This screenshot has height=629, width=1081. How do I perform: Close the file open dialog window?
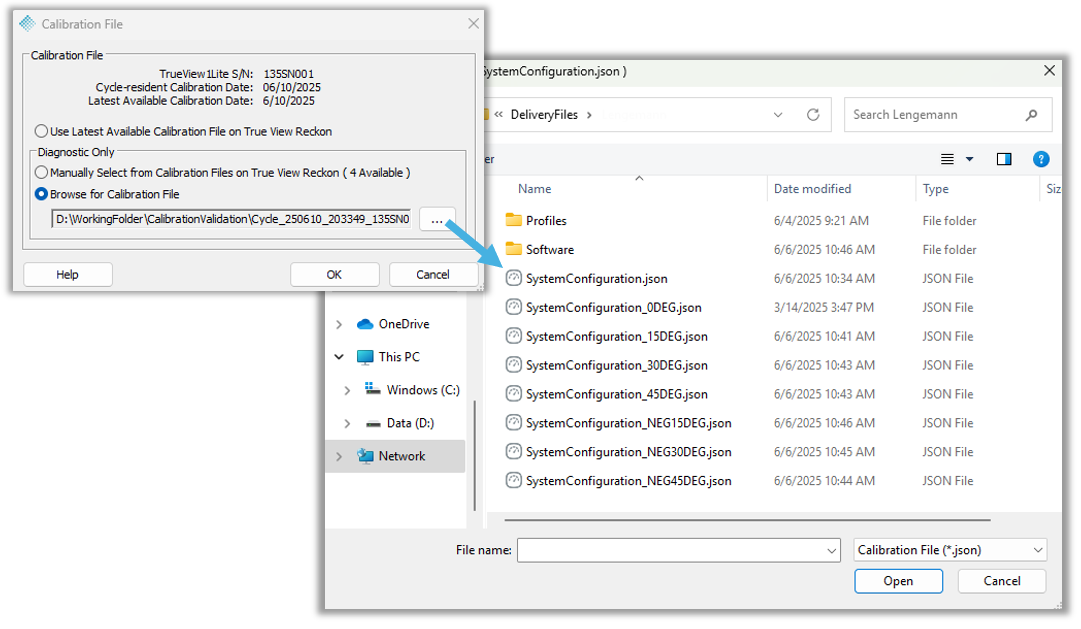[1049, 71]
